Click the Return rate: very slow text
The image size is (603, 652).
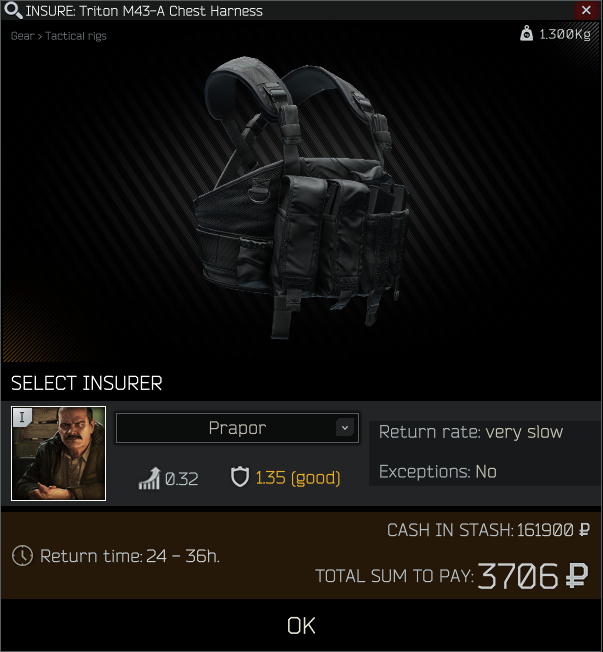471,432
